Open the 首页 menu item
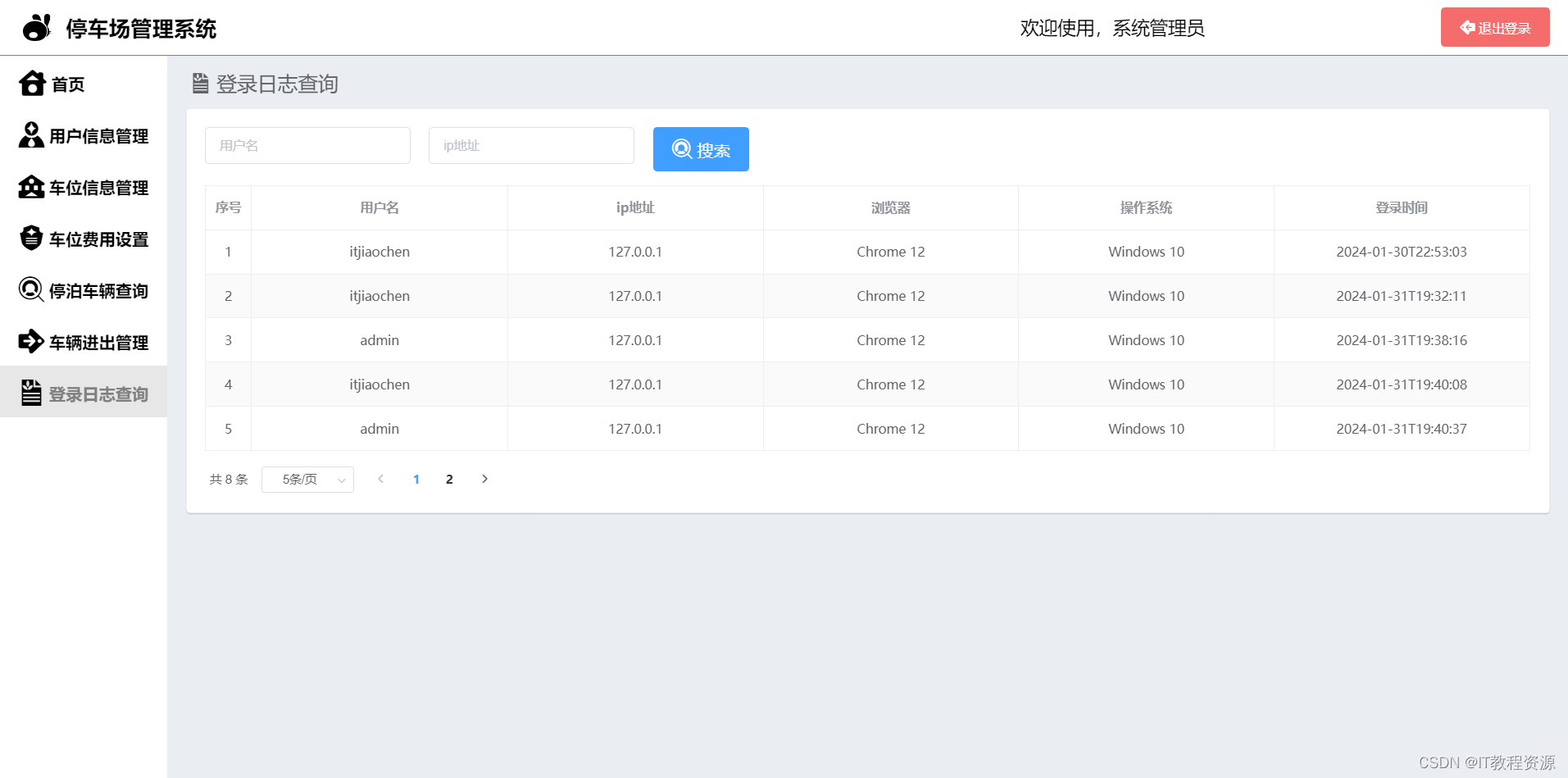1568x778 pixels. 84,84
